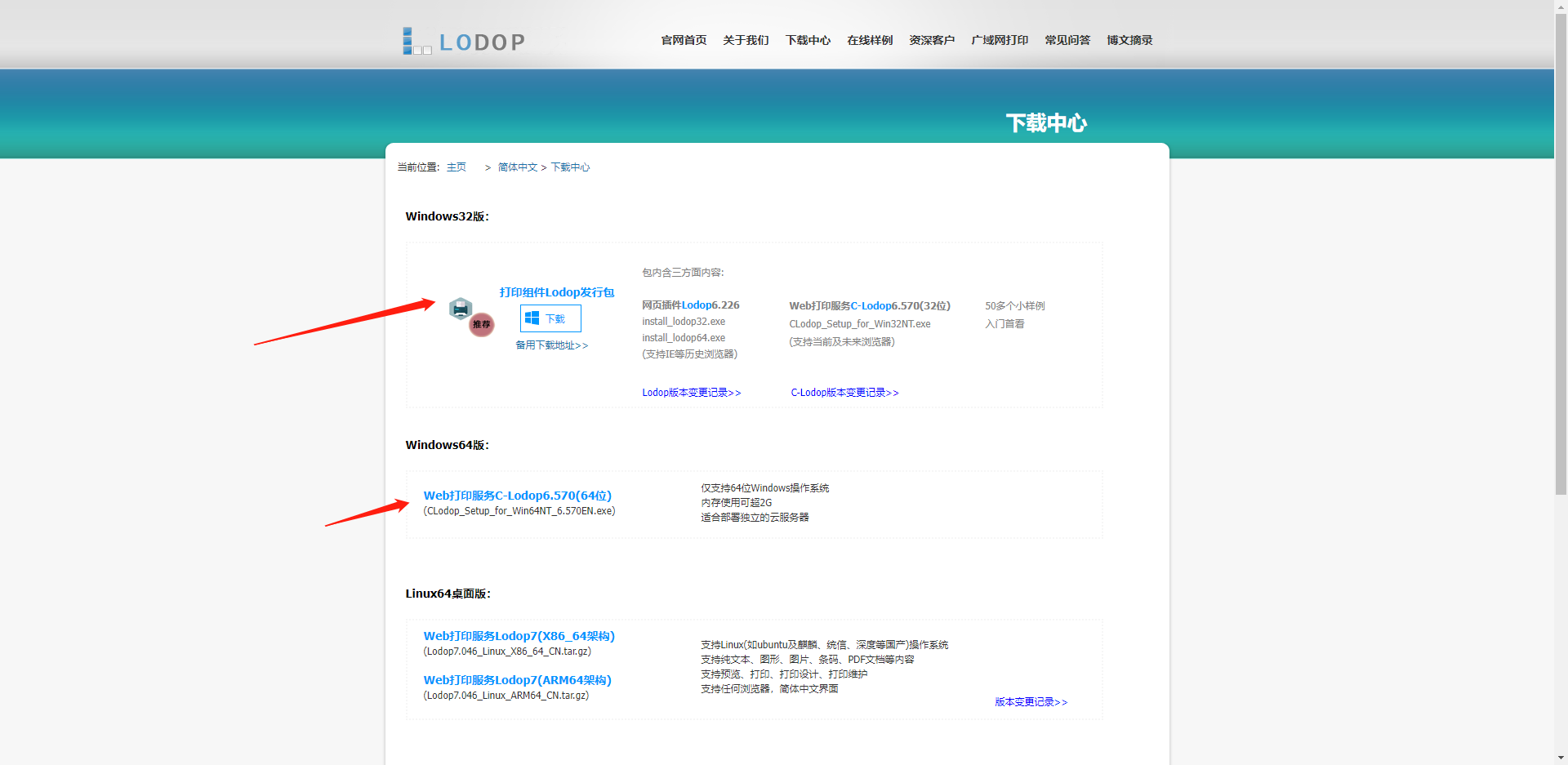Click the scrollbar up arrow
The width and height of the screenshot is (1568, 765).
click(1561, 6)
